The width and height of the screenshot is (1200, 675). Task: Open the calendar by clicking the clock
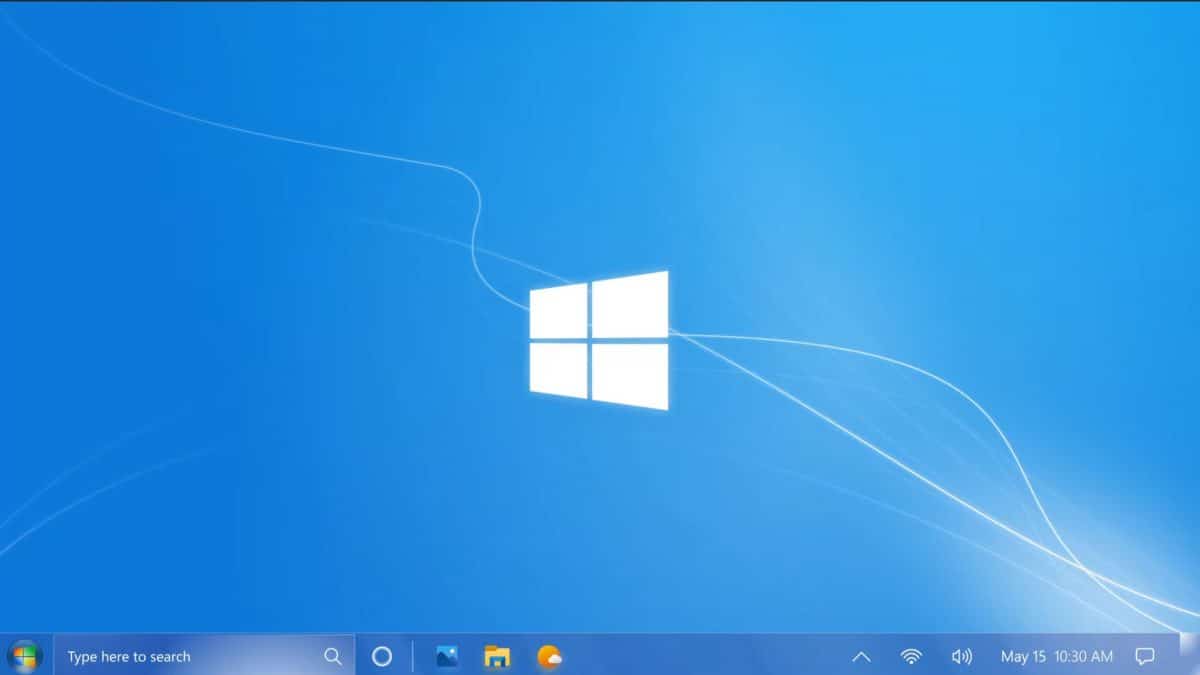coord(1083,657)
